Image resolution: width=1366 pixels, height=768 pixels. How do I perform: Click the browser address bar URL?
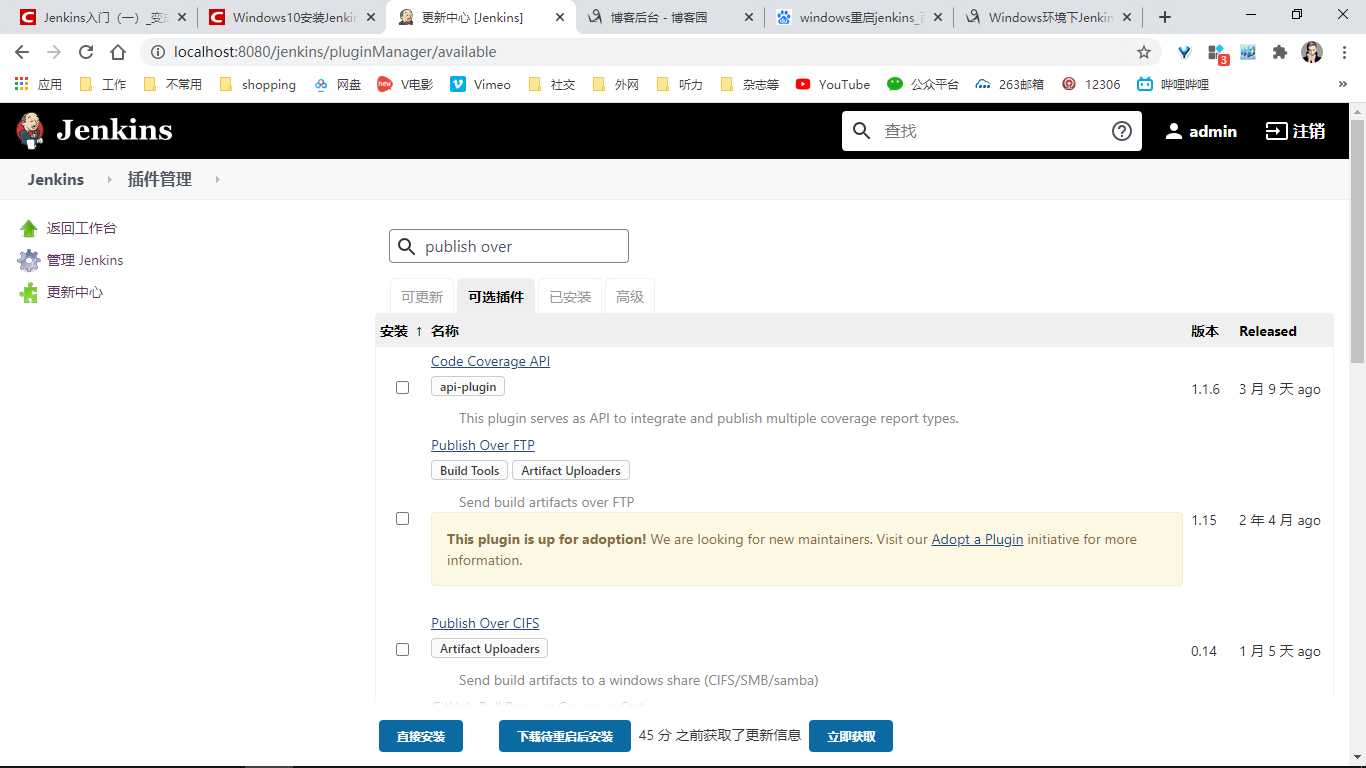[x=335, y=52]
